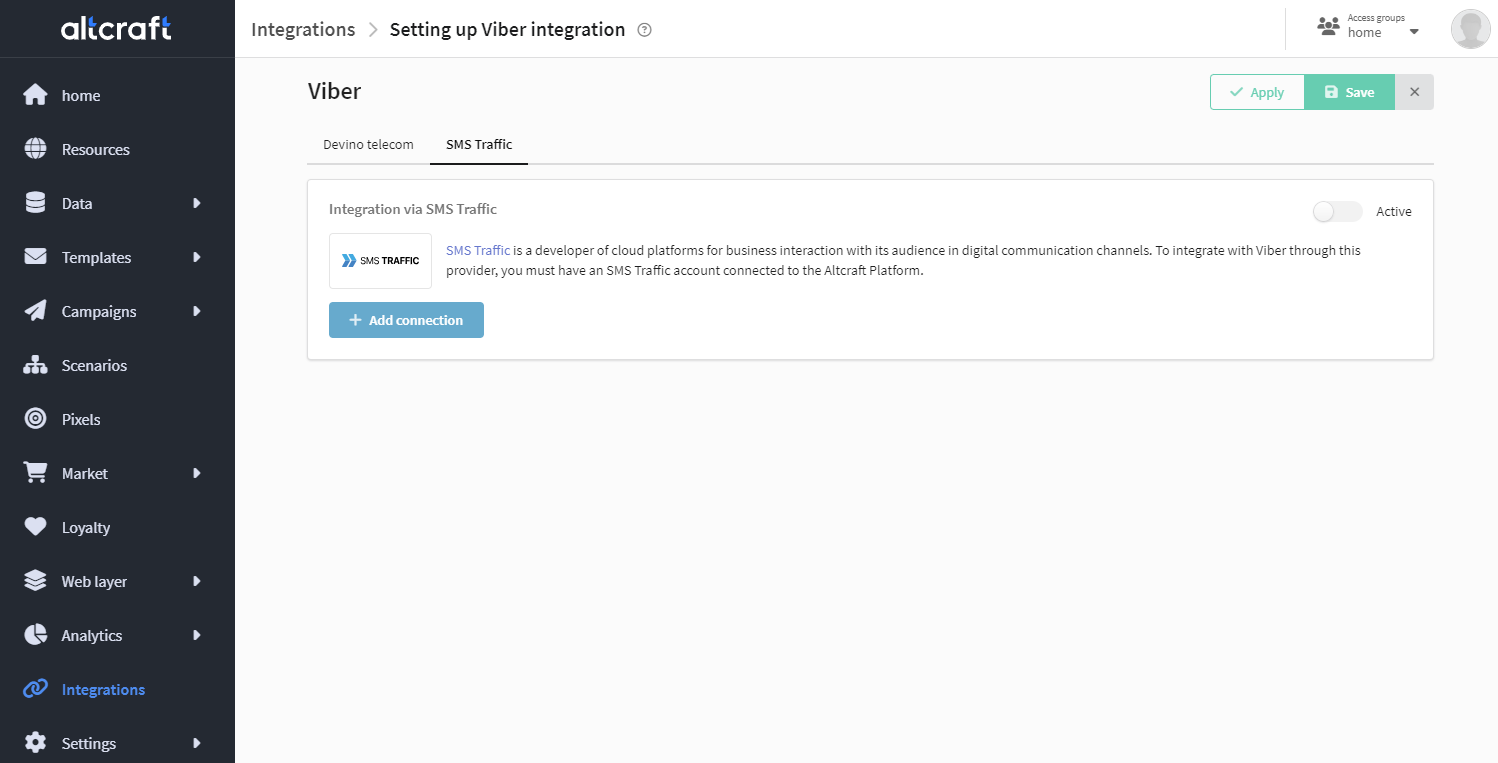Open the home house icon
The width and height of the screenshot is (1498, 763).
36,95
